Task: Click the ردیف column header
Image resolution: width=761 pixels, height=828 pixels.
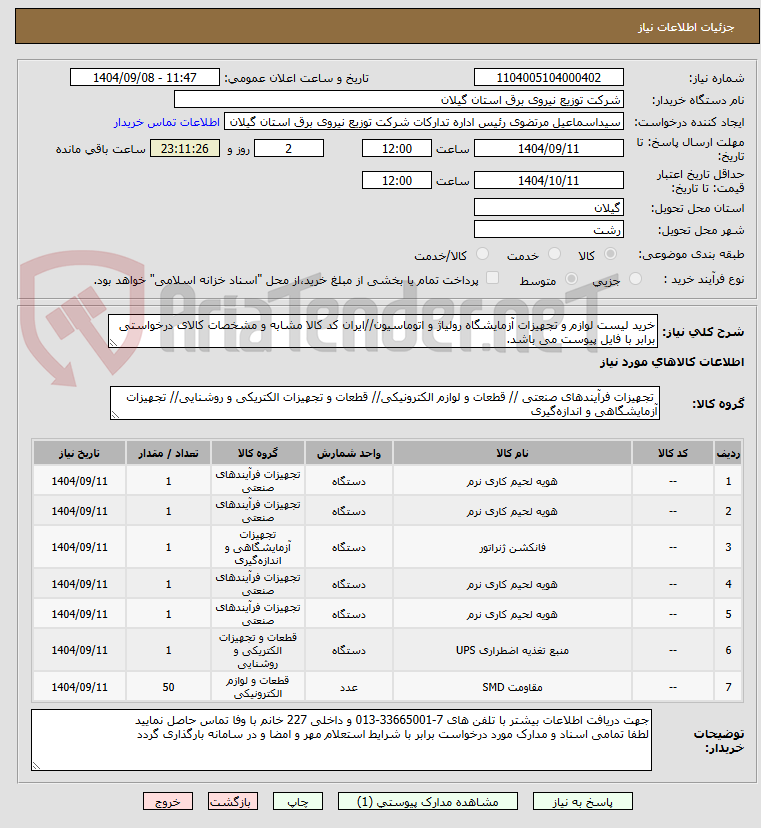Action: (x=728, y=453)
